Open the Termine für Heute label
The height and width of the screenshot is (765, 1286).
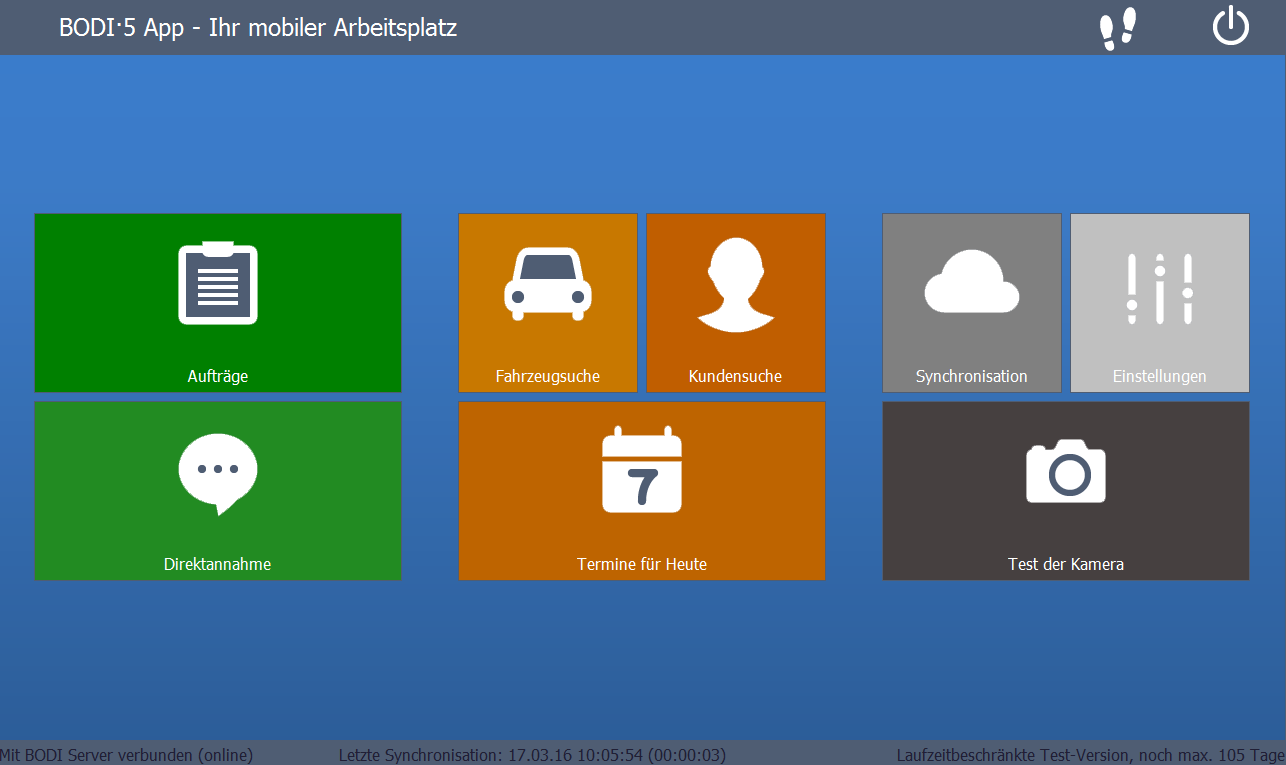point(642,565)
